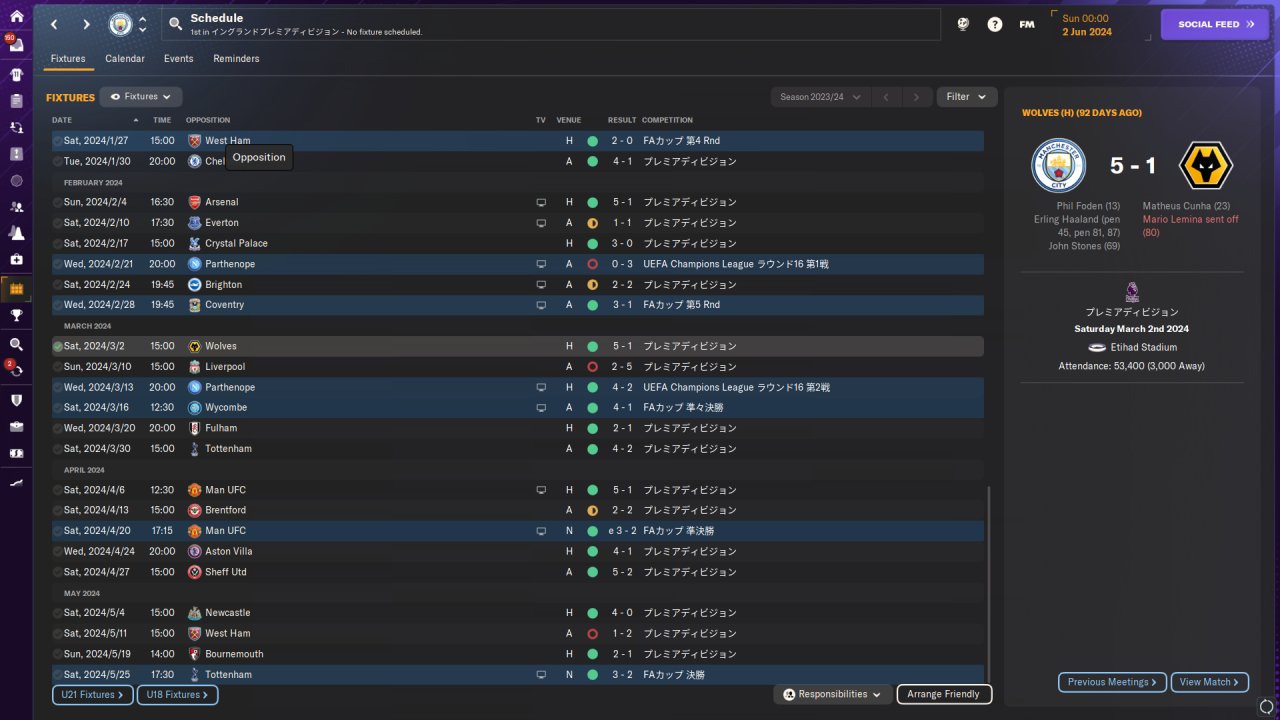
Task: Click the fixtures list vertical scrollbar
Action: (x=989, y=585)
